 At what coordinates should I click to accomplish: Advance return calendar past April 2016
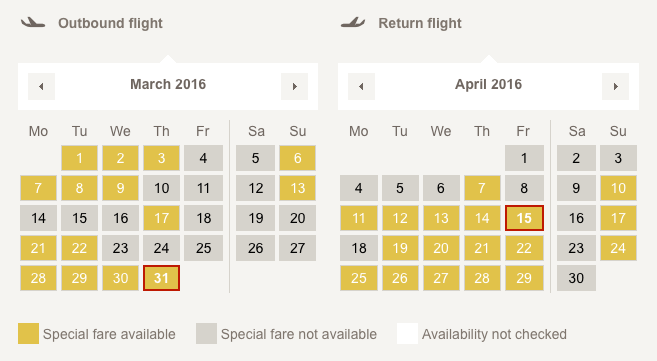coord(616,87)
